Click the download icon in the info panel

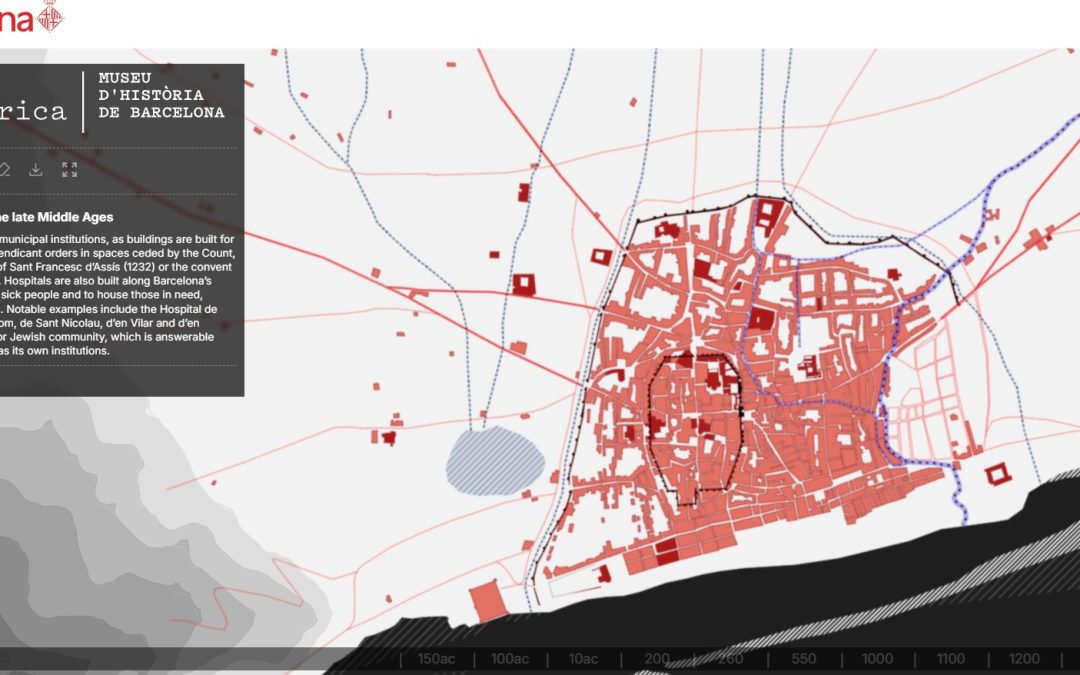pyautogui.click(x=36, y=169)
